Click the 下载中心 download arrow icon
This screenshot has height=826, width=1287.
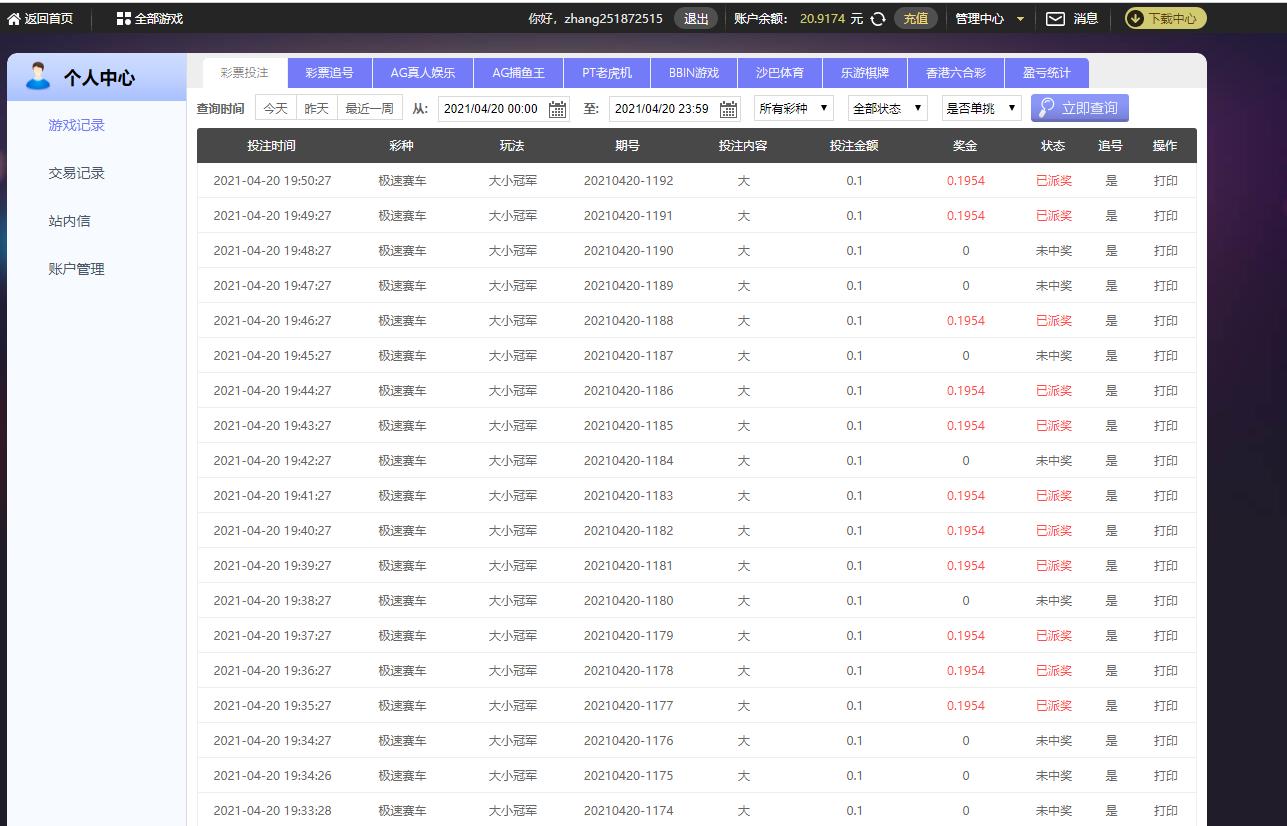coord(1136,19)
